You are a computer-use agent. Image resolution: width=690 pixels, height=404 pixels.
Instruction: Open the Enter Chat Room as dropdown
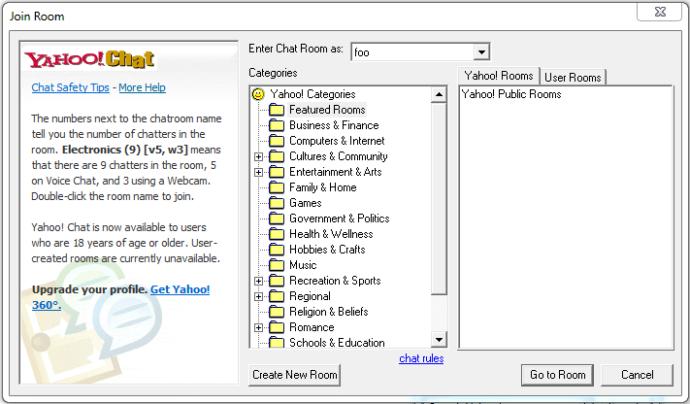(481, 52)
